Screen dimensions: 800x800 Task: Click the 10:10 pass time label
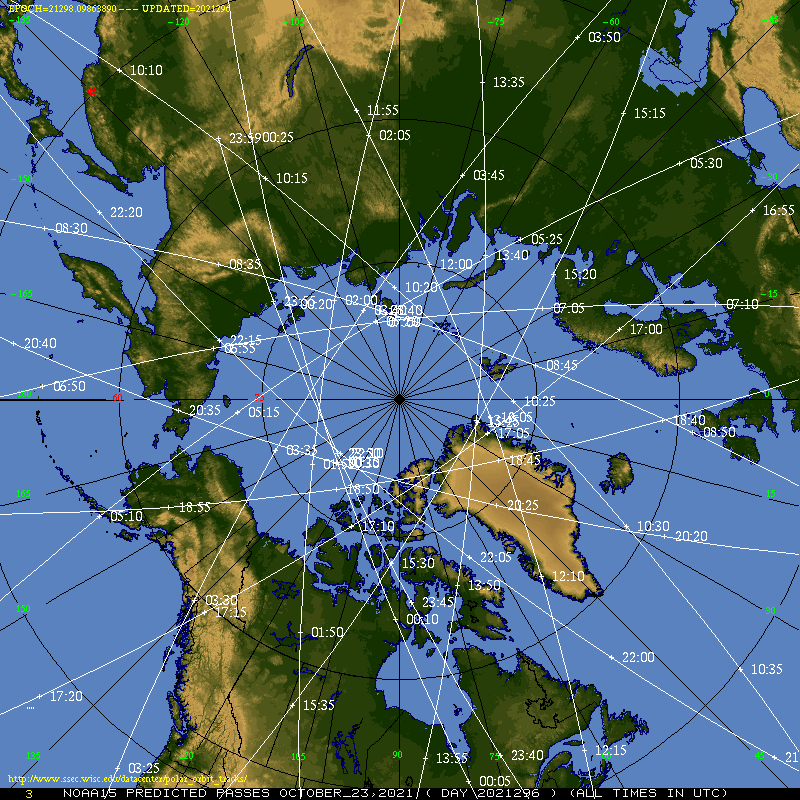point(146,70)
